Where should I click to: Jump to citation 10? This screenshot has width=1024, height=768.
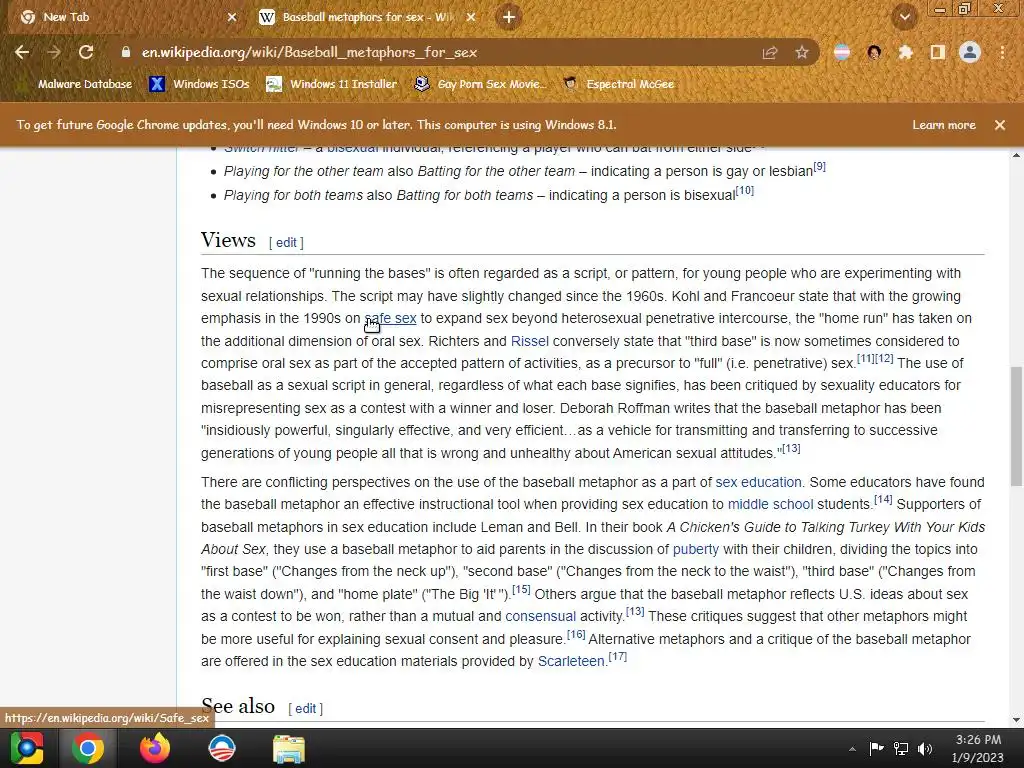(745, 191)
